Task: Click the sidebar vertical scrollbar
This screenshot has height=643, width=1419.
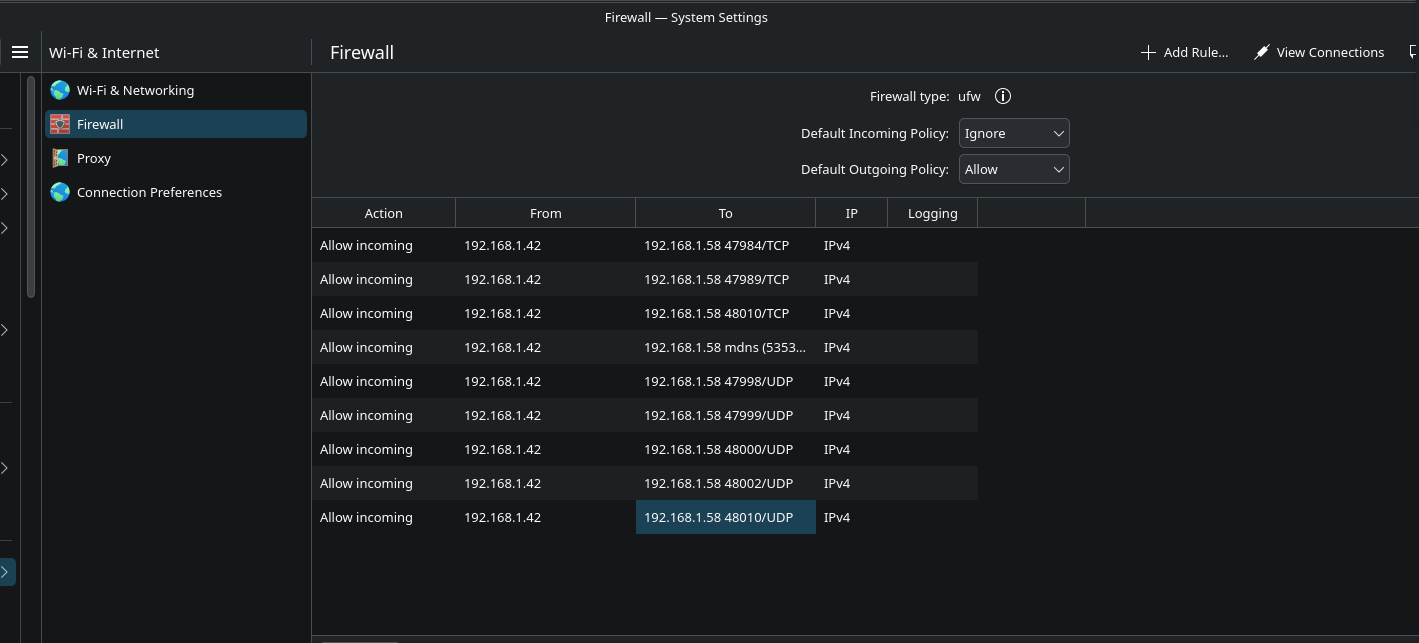Action: tap(31, 188)
